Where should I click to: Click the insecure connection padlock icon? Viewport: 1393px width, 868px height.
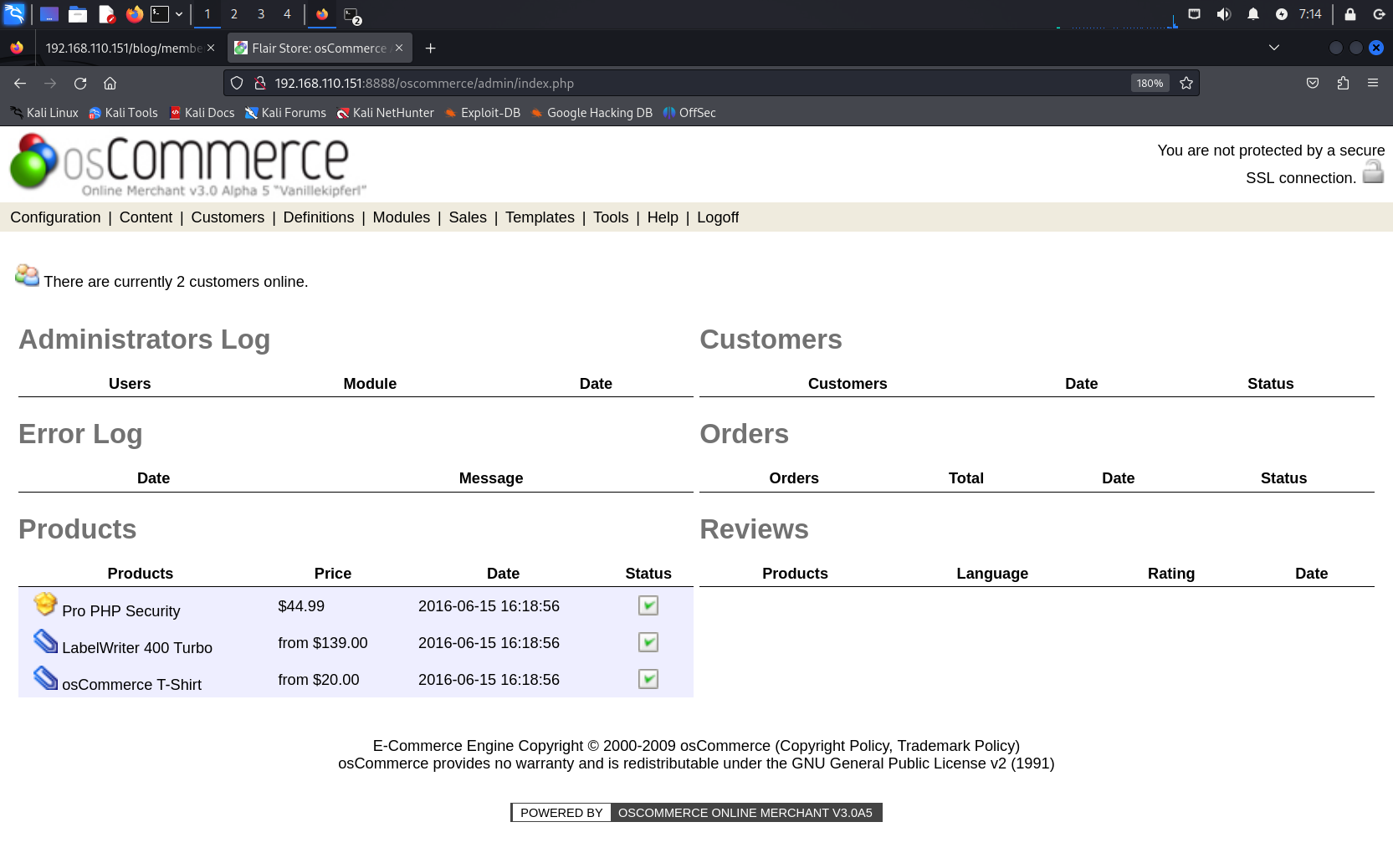point(260,84)
